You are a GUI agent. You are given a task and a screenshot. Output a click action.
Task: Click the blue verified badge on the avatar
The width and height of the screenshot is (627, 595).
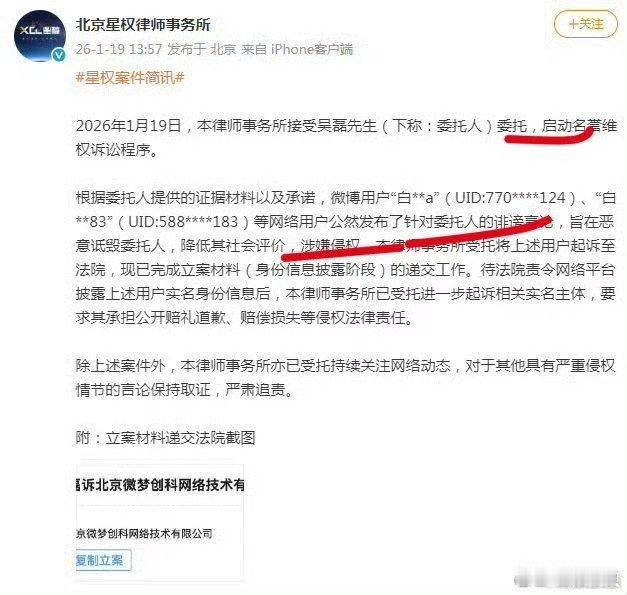point(59,55)
